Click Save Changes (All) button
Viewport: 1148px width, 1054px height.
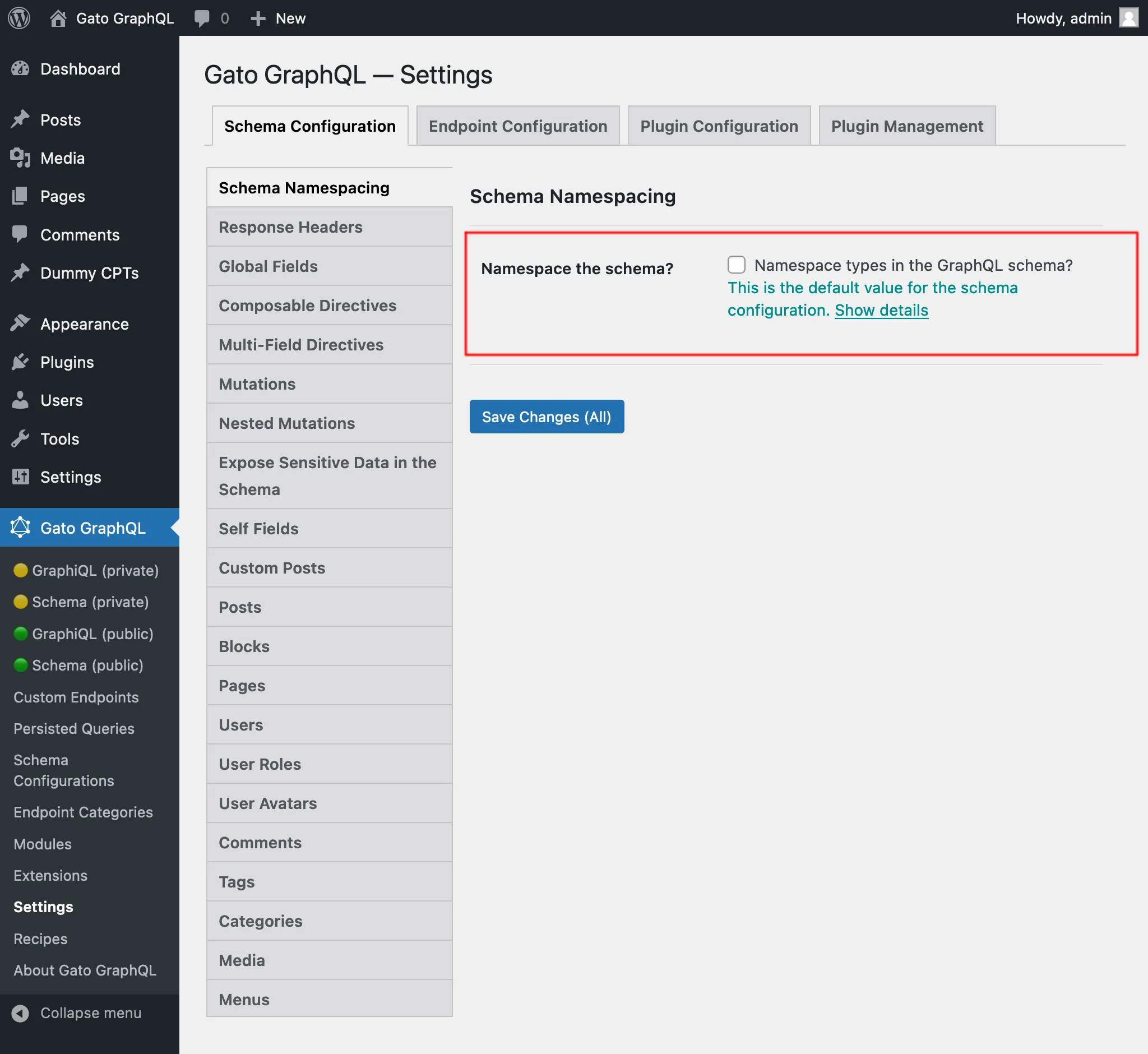(547, 417)
